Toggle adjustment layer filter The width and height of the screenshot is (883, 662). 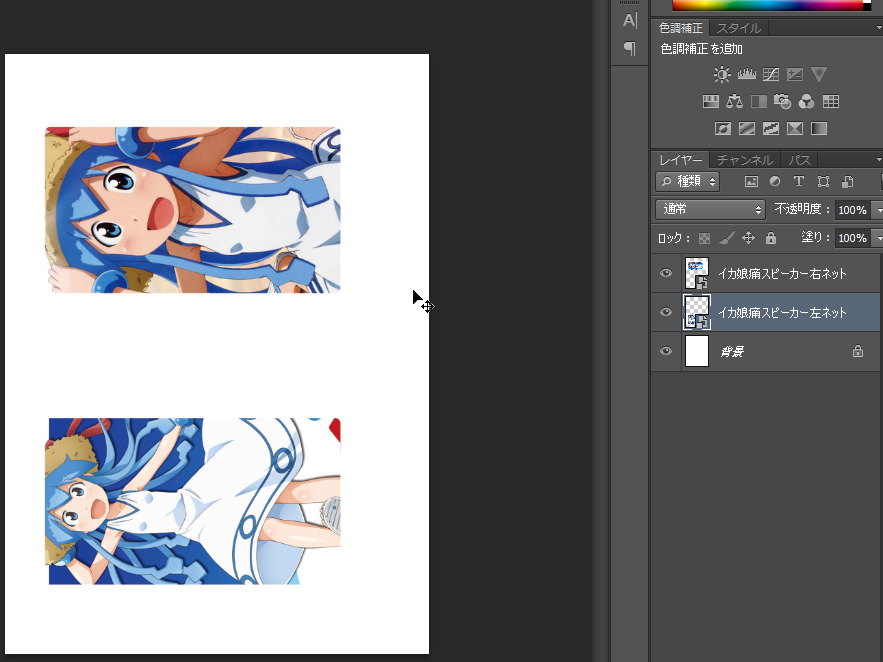pyautogui.click(x=775, y=181)
